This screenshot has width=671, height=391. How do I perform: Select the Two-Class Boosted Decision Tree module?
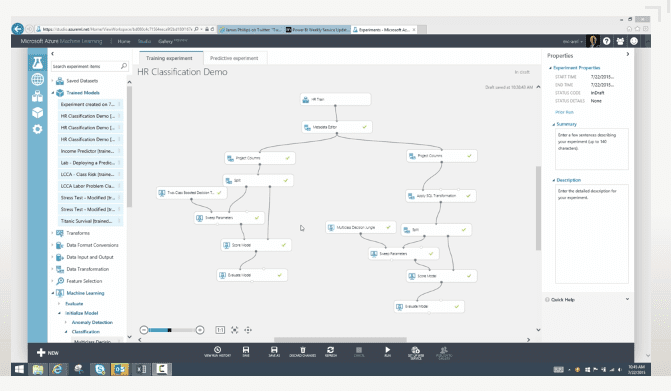point(192,193)
